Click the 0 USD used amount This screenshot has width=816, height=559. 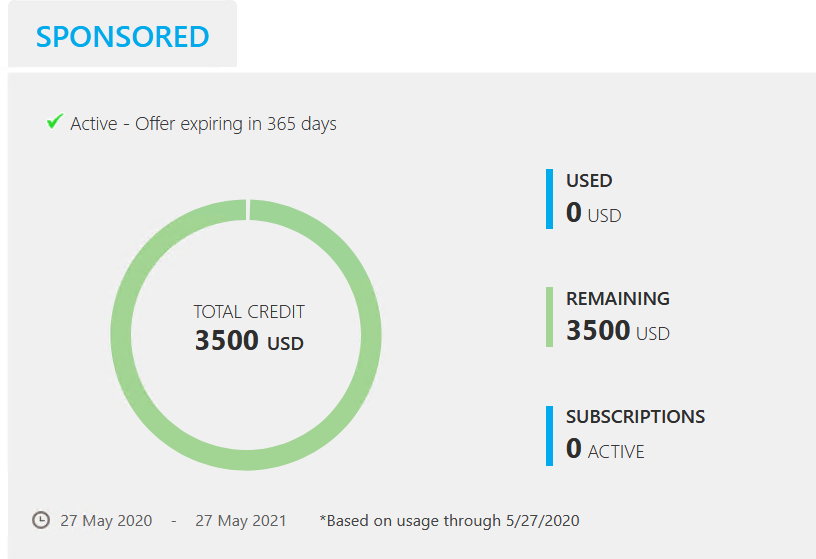click(x=593, y=213)
